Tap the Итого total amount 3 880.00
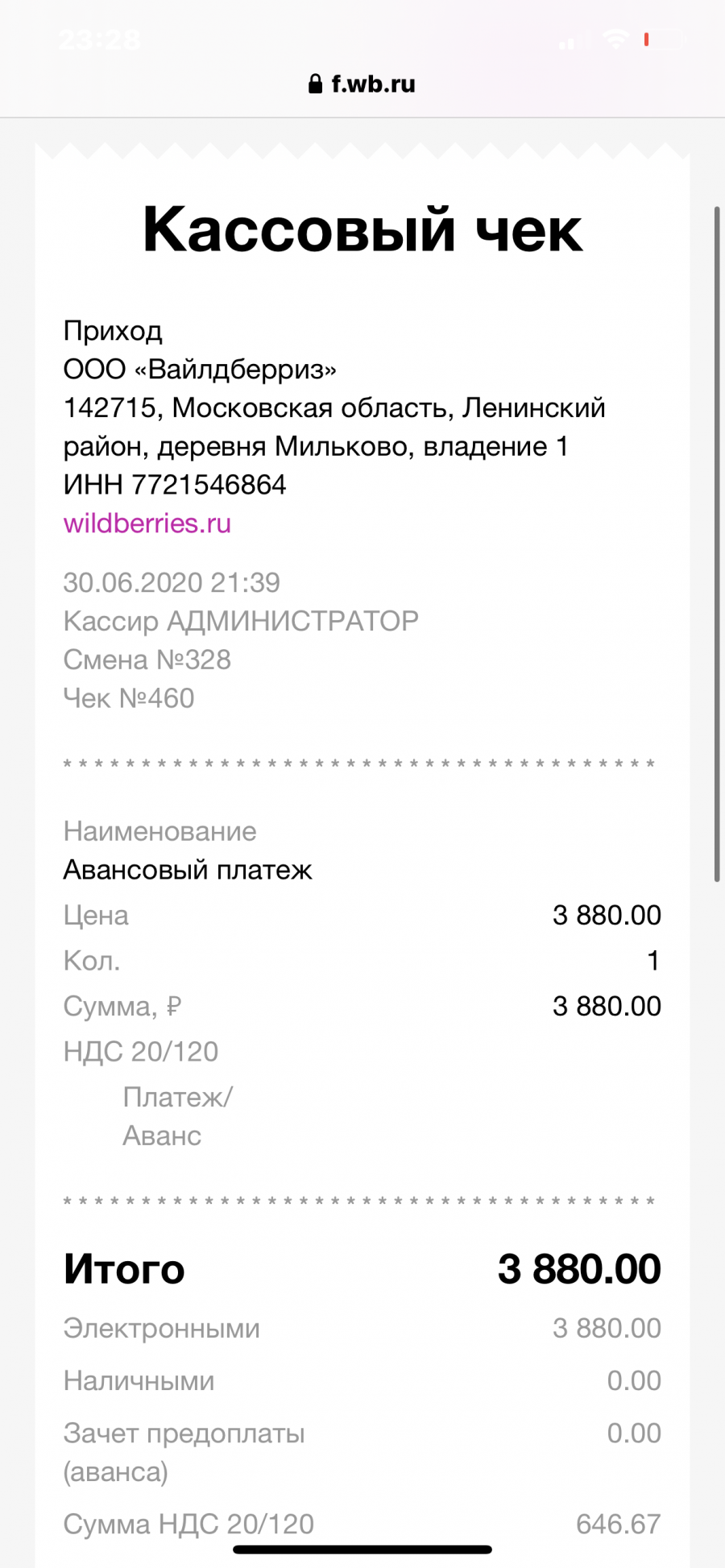The width and height of the screenshot is (725, 1568). coord(579,1269)
